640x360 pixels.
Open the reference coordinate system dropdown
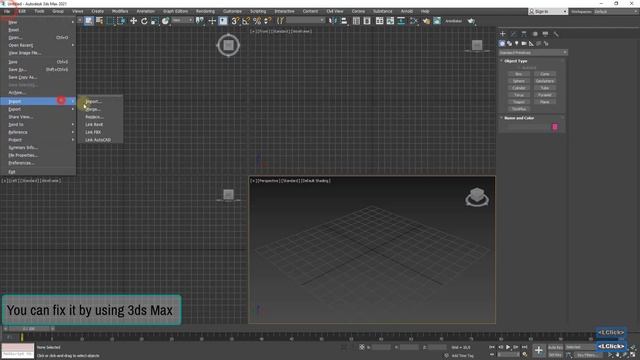(183, 20)
